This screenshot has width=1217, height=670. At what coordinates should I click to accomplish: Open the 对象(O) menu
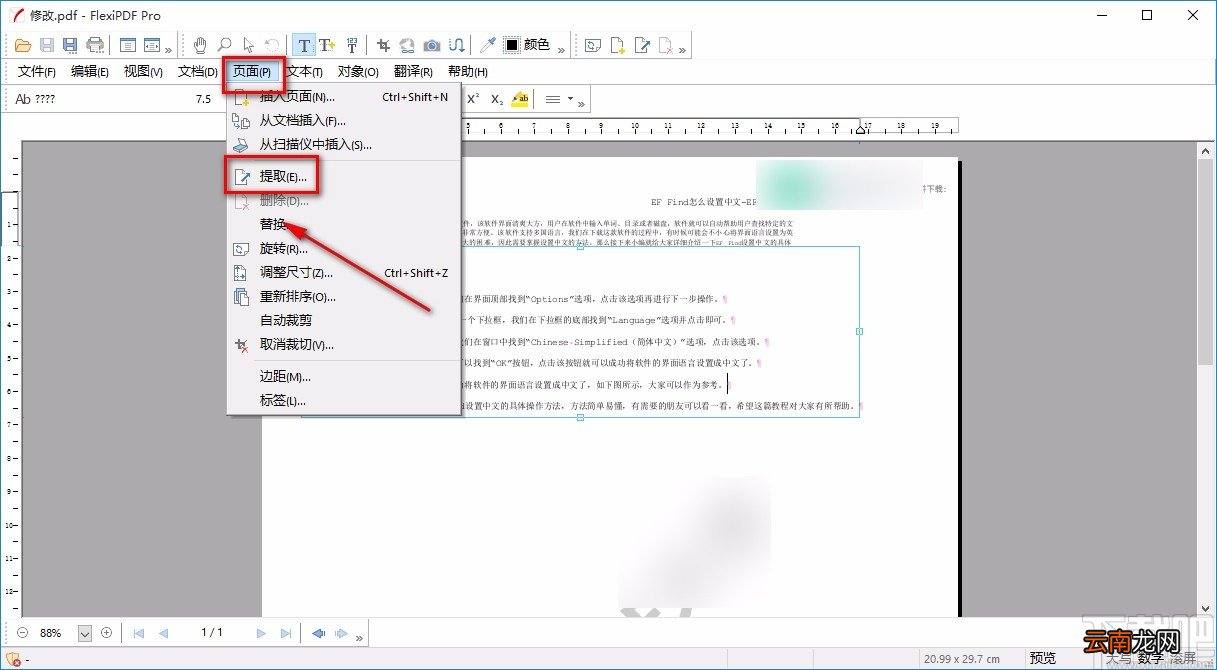(x=358, y=72)
